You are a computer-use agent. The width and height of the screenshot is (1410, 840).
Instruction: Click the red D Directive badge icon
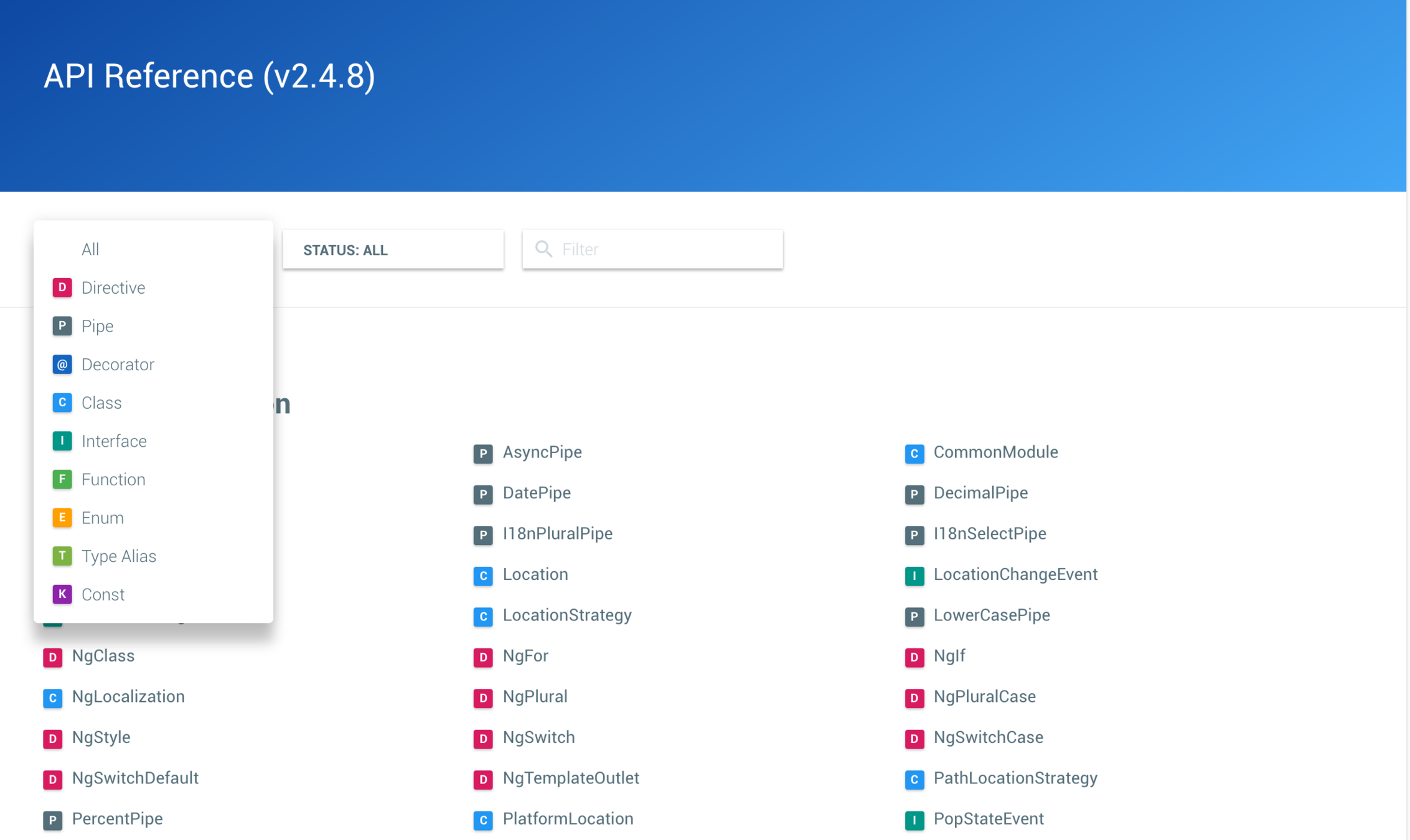(x=62, y=287)
